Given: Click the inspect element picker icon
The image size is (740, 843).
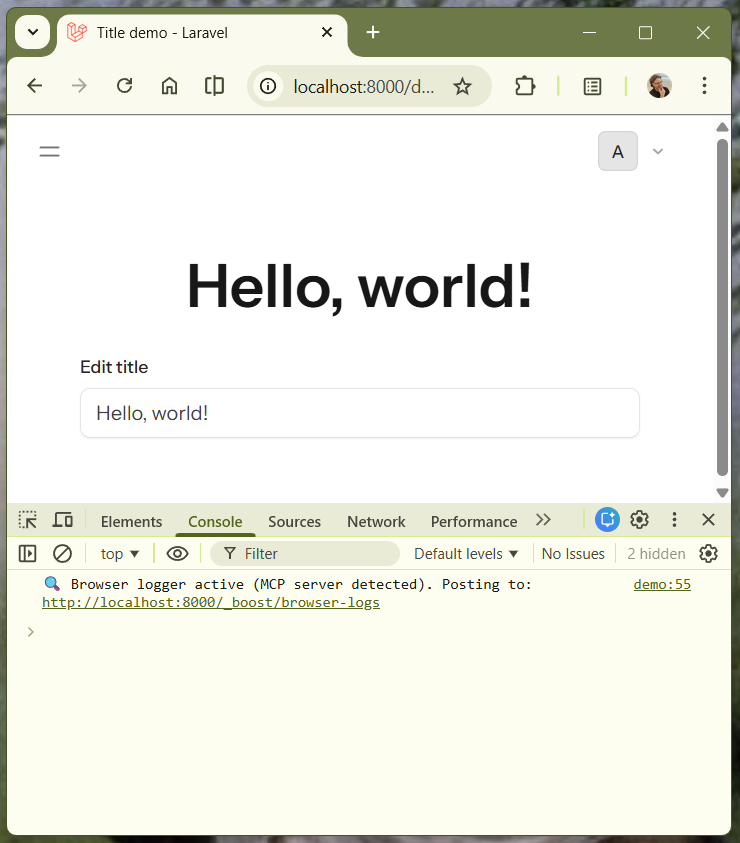Looking at the screenshot, I should (x=28, y=520).
